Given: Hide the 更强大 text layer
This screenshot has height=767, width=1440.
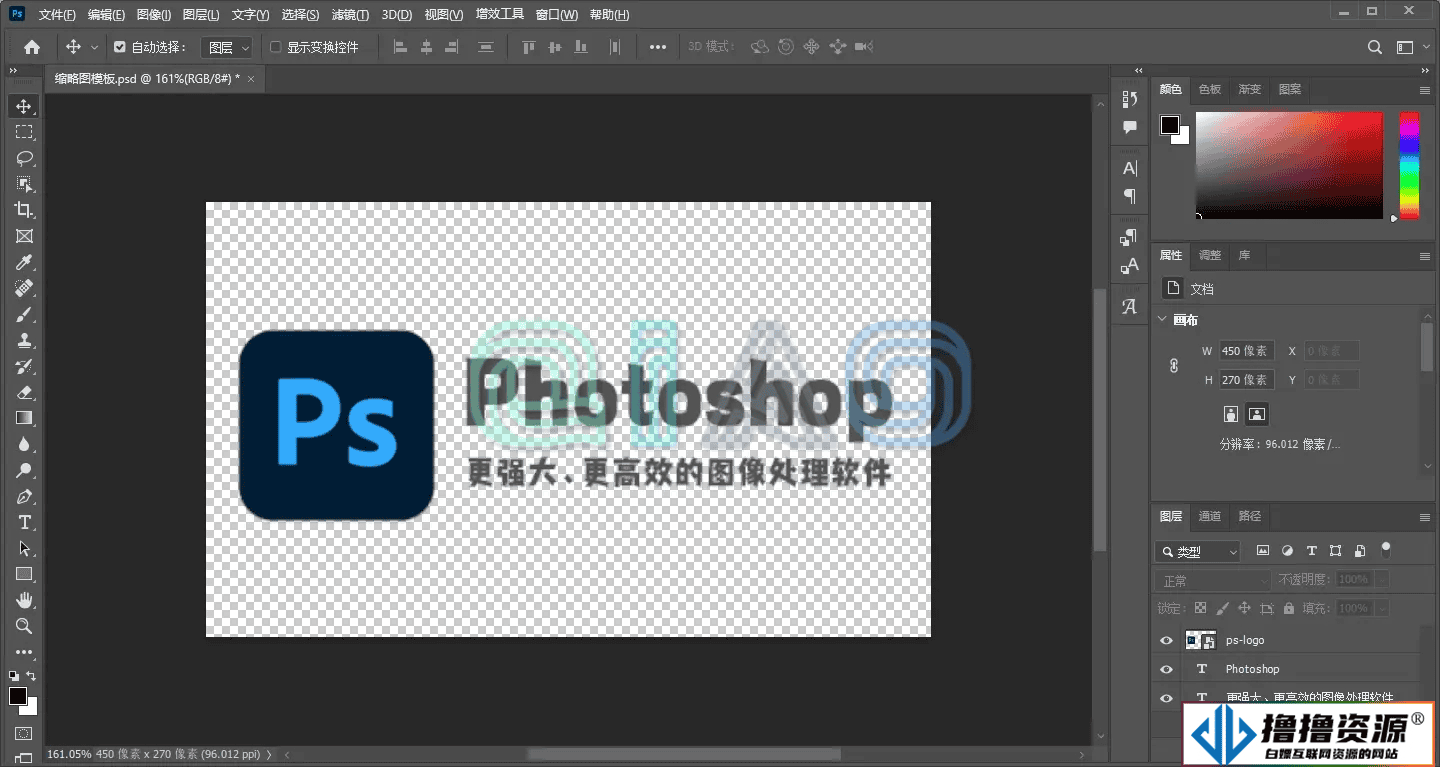Looking at the screenshot, I should point(1166,698).
